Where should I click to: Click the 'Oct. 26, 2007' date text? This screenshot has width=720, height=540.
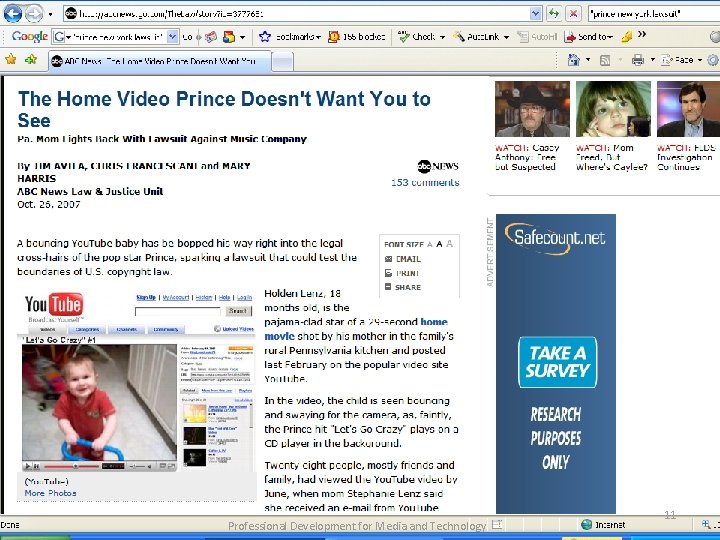tap(49, 204)
